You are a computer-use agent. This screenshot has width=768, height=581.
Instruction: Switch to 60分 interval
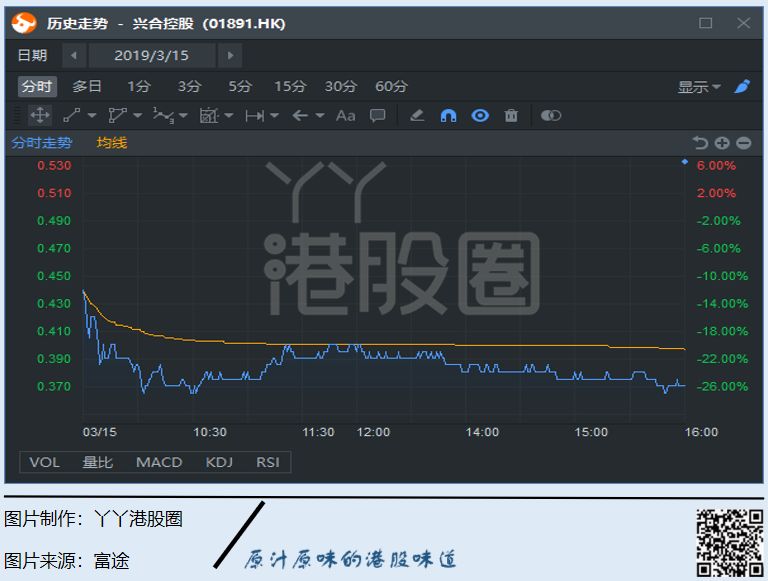point(391,87)
